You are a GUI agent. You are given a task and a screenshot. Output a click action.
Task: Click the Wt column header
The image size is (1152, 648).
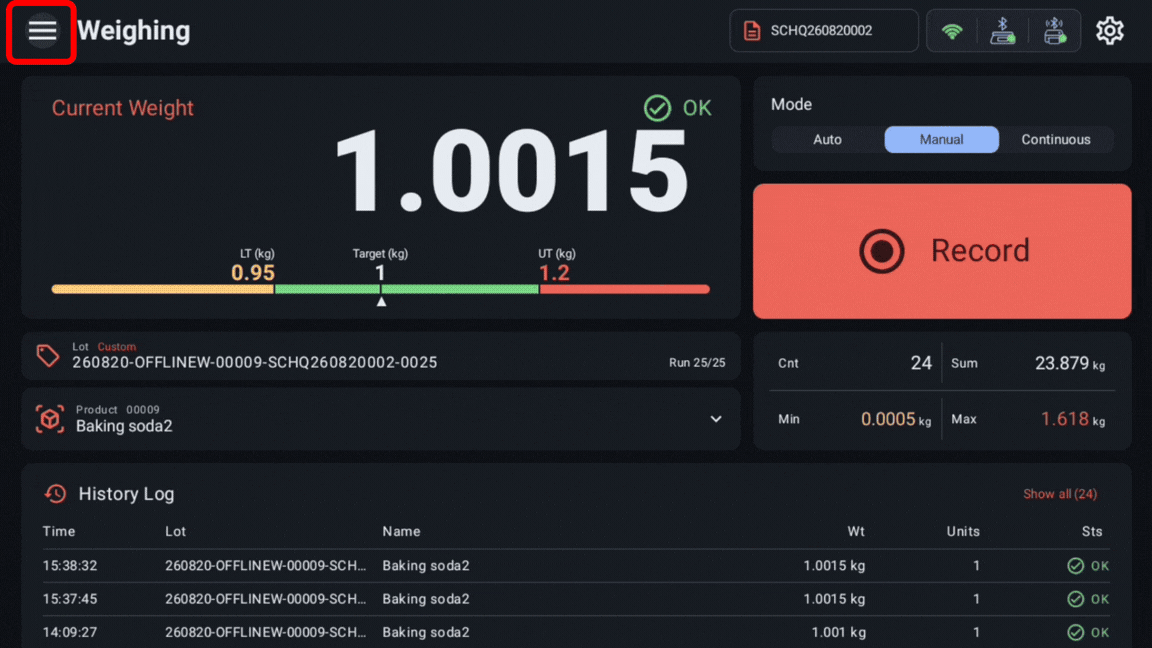(x=856, y=531)
